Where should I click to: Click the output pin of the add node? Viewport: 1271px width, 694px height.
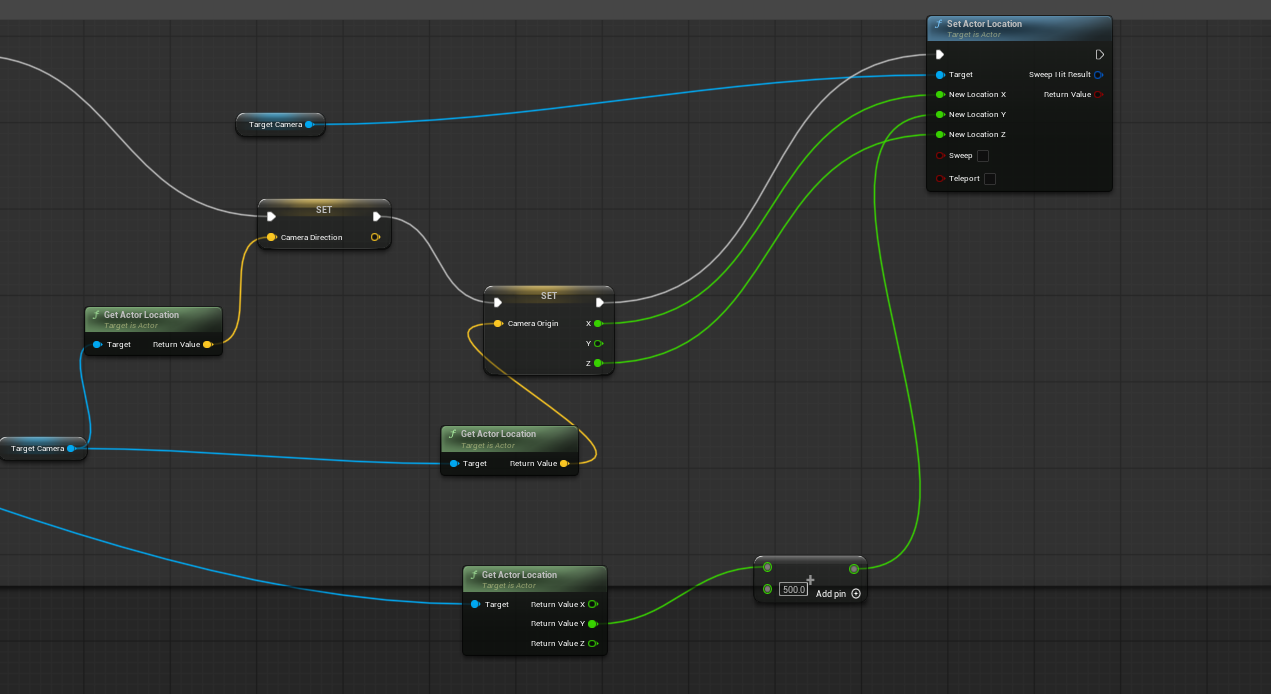click(x=853, y=569)
